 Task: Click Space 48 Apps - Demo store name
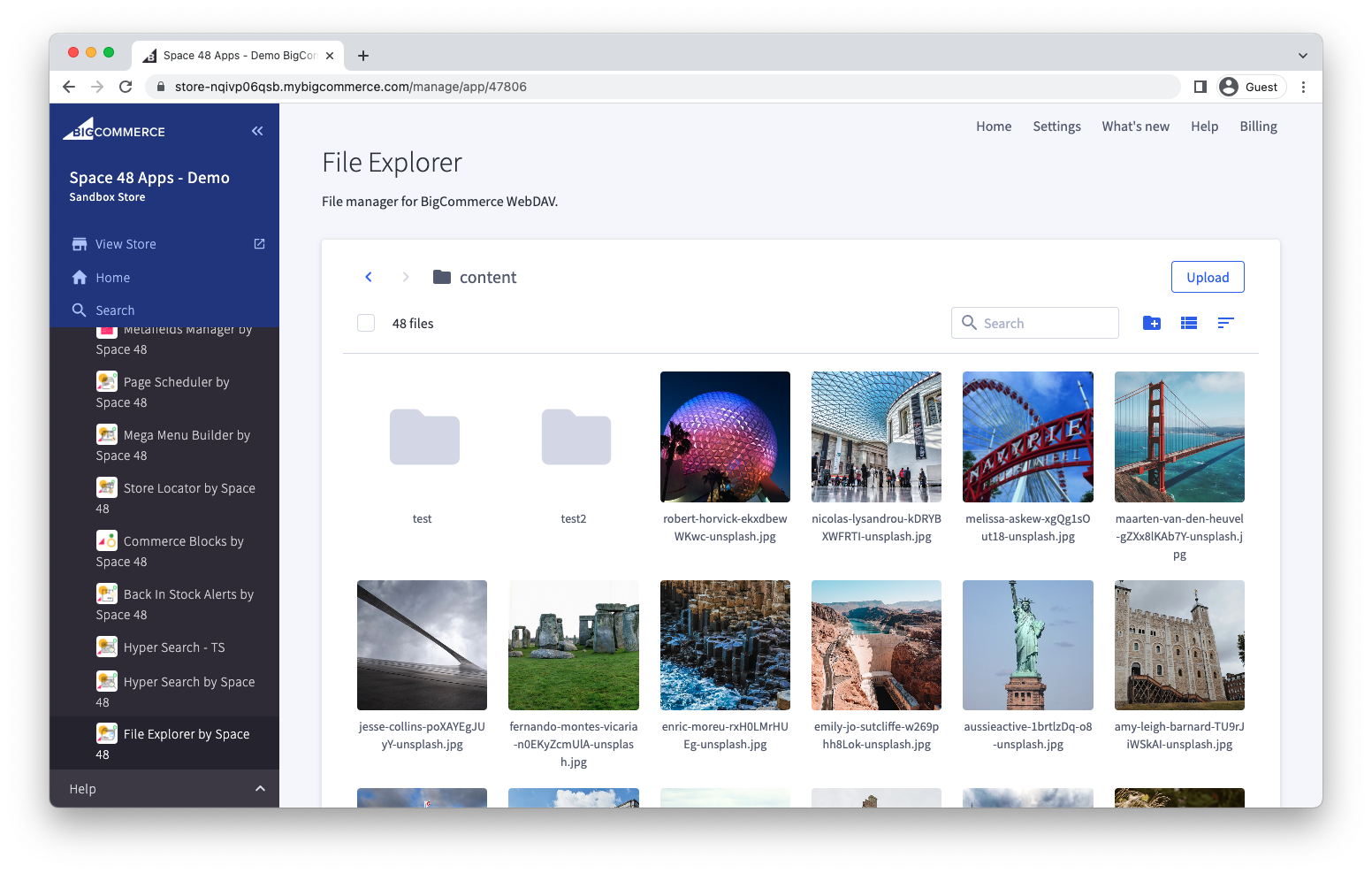(149, 178)
